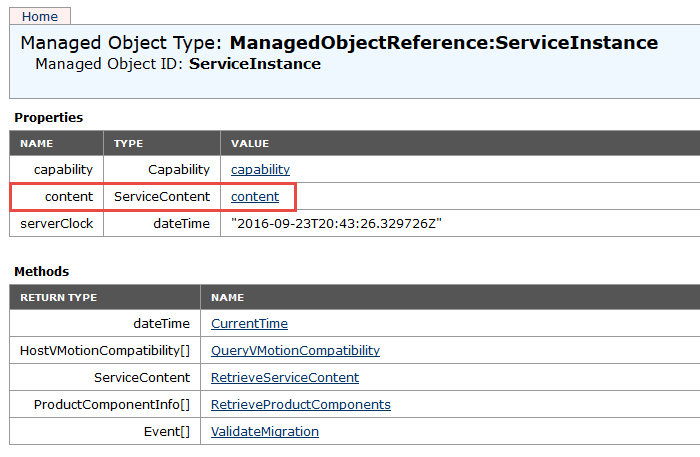Click the Methods section heading
This screenshot has height=457, width=700.
pyautogui.click(x=41, y=271)
